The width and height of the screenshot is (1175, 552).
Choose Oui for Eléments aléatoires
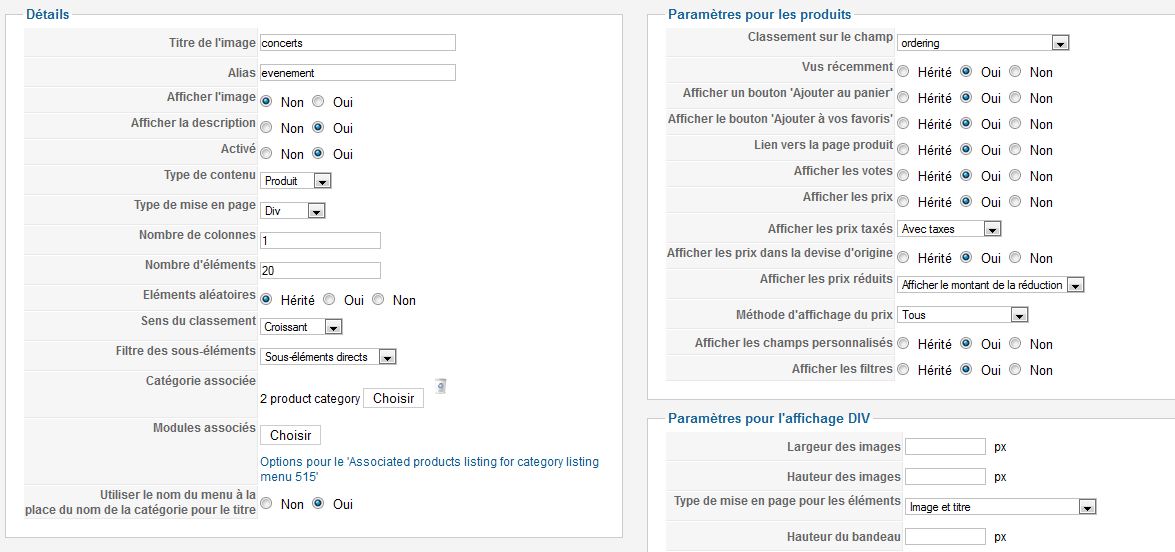tap(329, 300)
